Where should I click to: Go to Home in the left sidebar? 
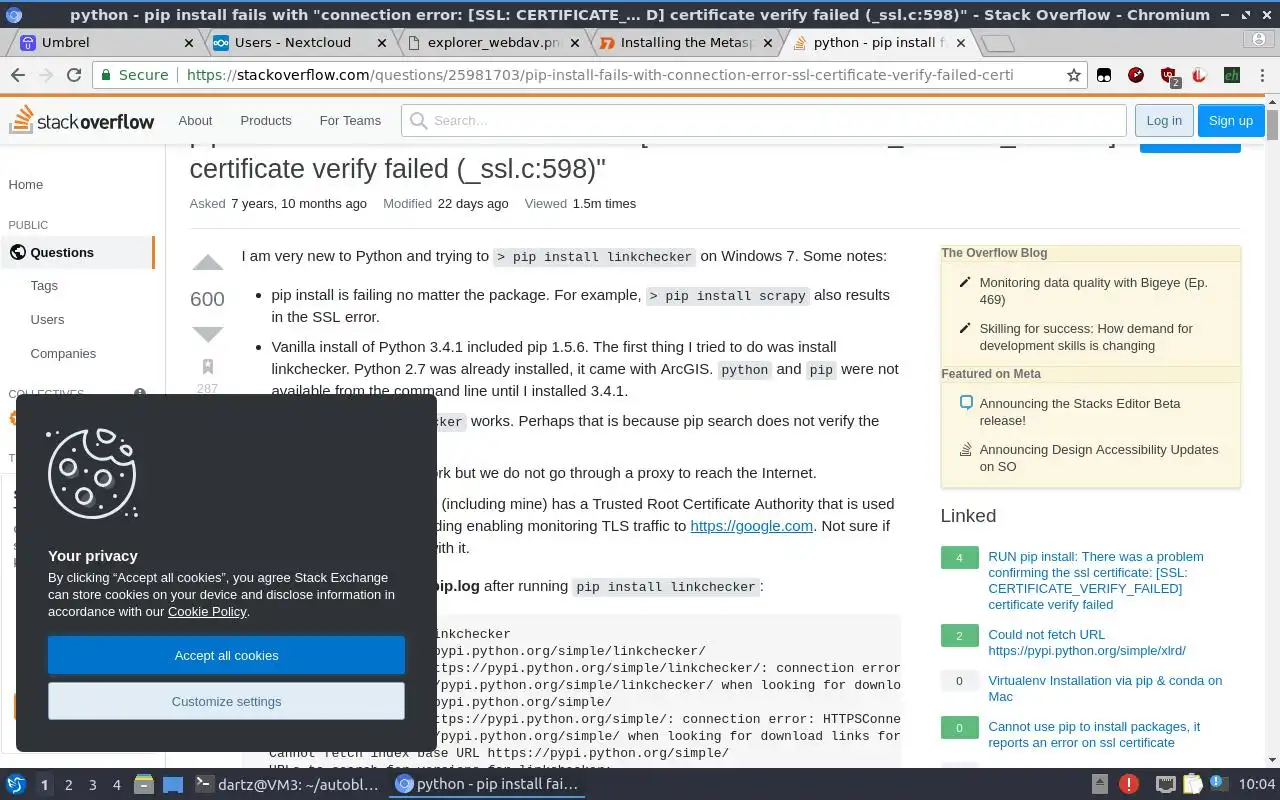tap(26, 184)
